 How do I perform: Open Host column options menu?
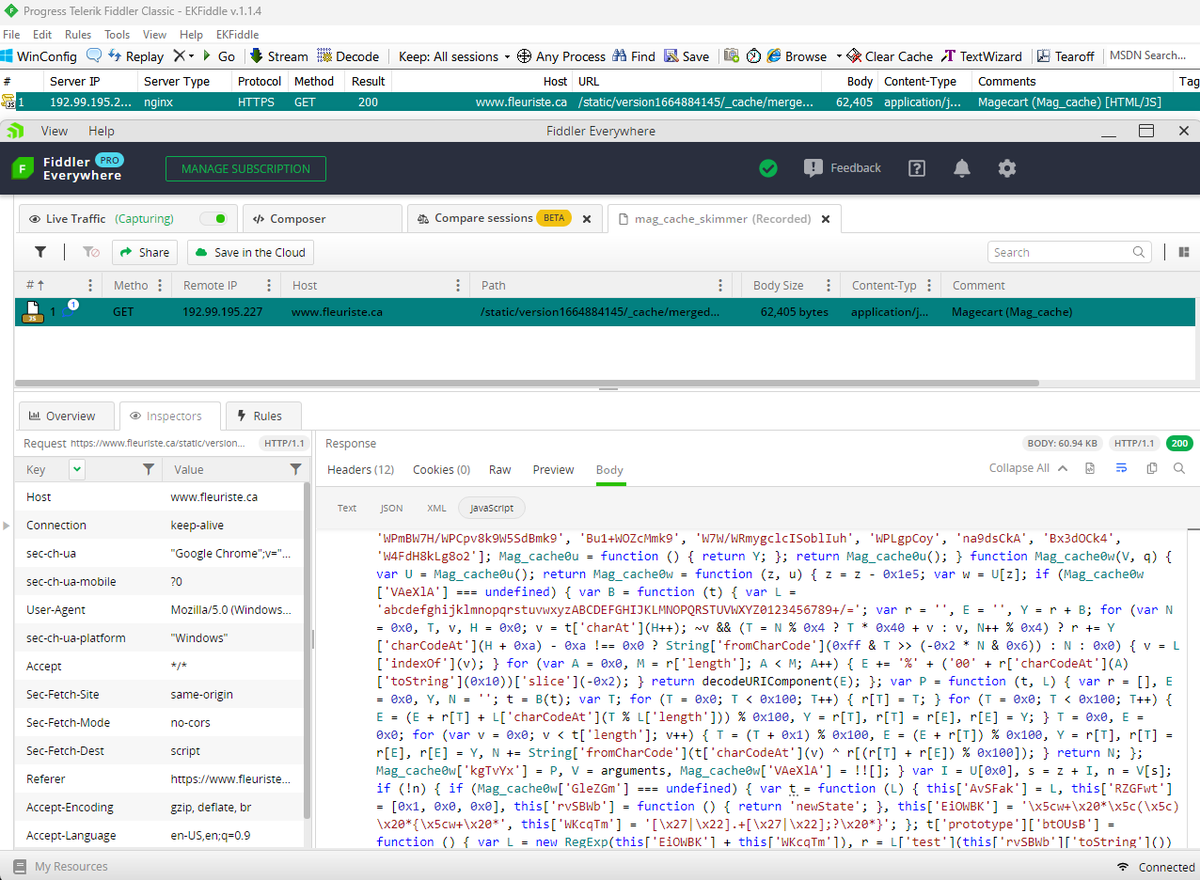[x=457, y=285]
